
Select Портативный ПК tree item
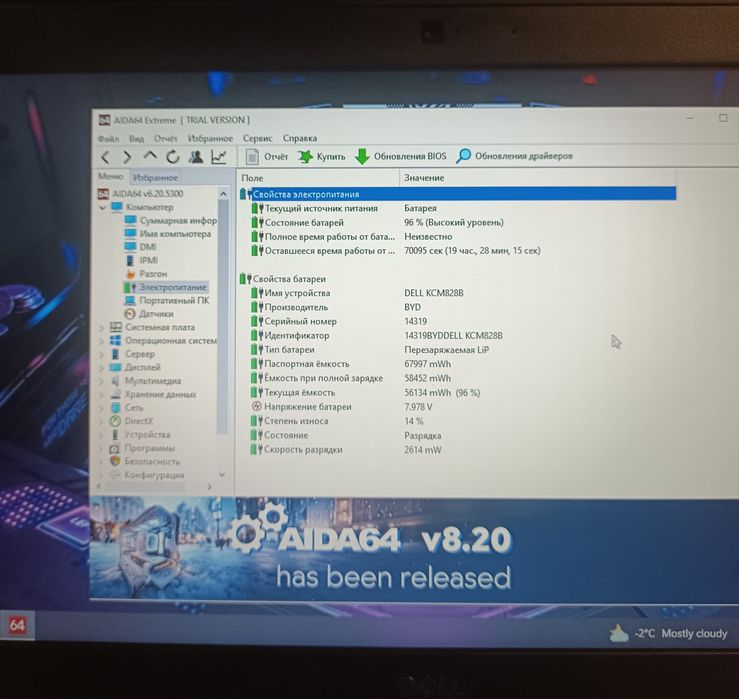[x=167, y=300]
